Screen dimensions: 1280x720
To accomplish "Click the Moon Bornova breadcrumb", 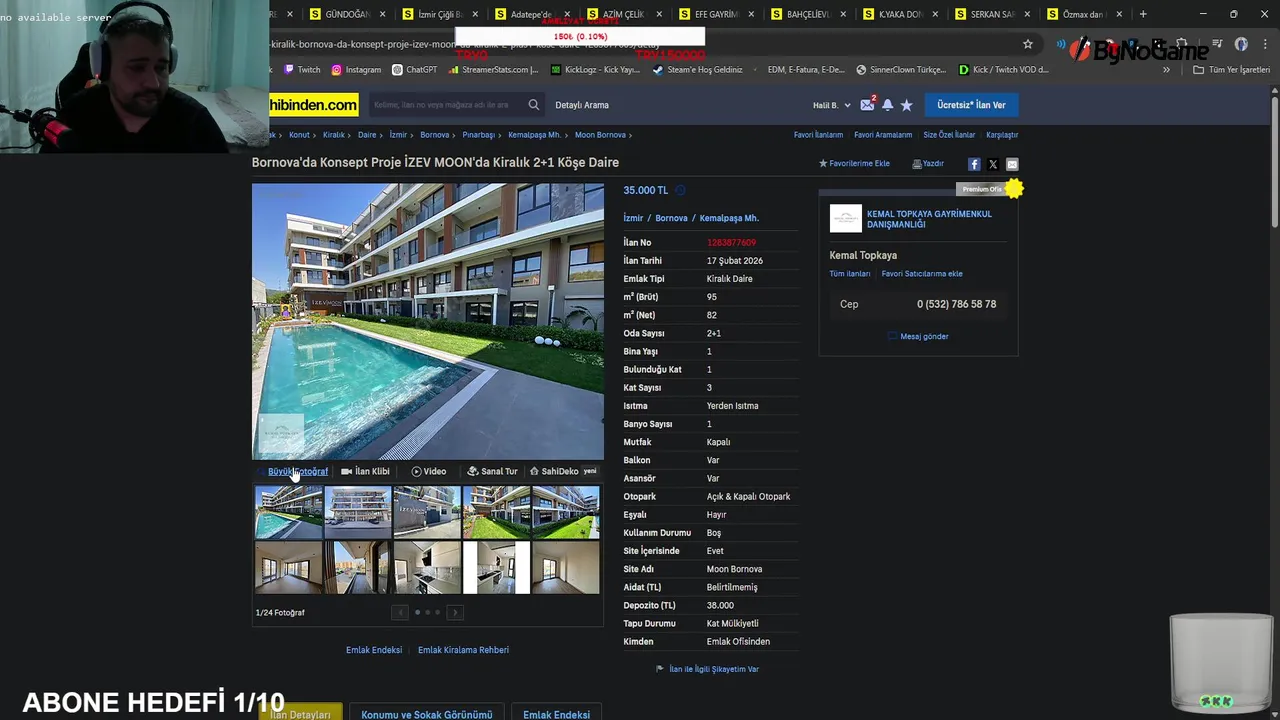I will [600, 135].
